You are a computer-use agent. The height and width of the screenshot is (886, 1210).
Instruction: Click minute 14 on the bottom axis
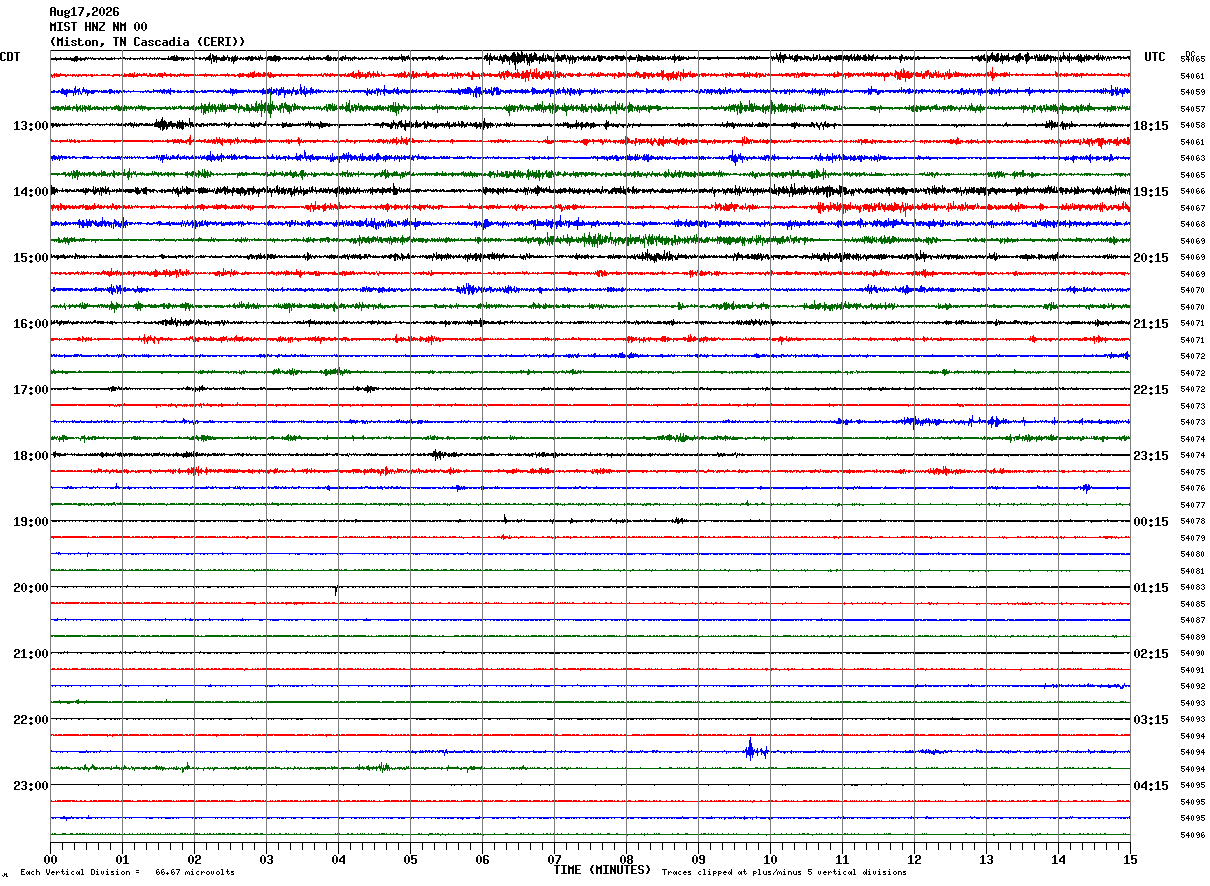click(x=1058, y=859)
